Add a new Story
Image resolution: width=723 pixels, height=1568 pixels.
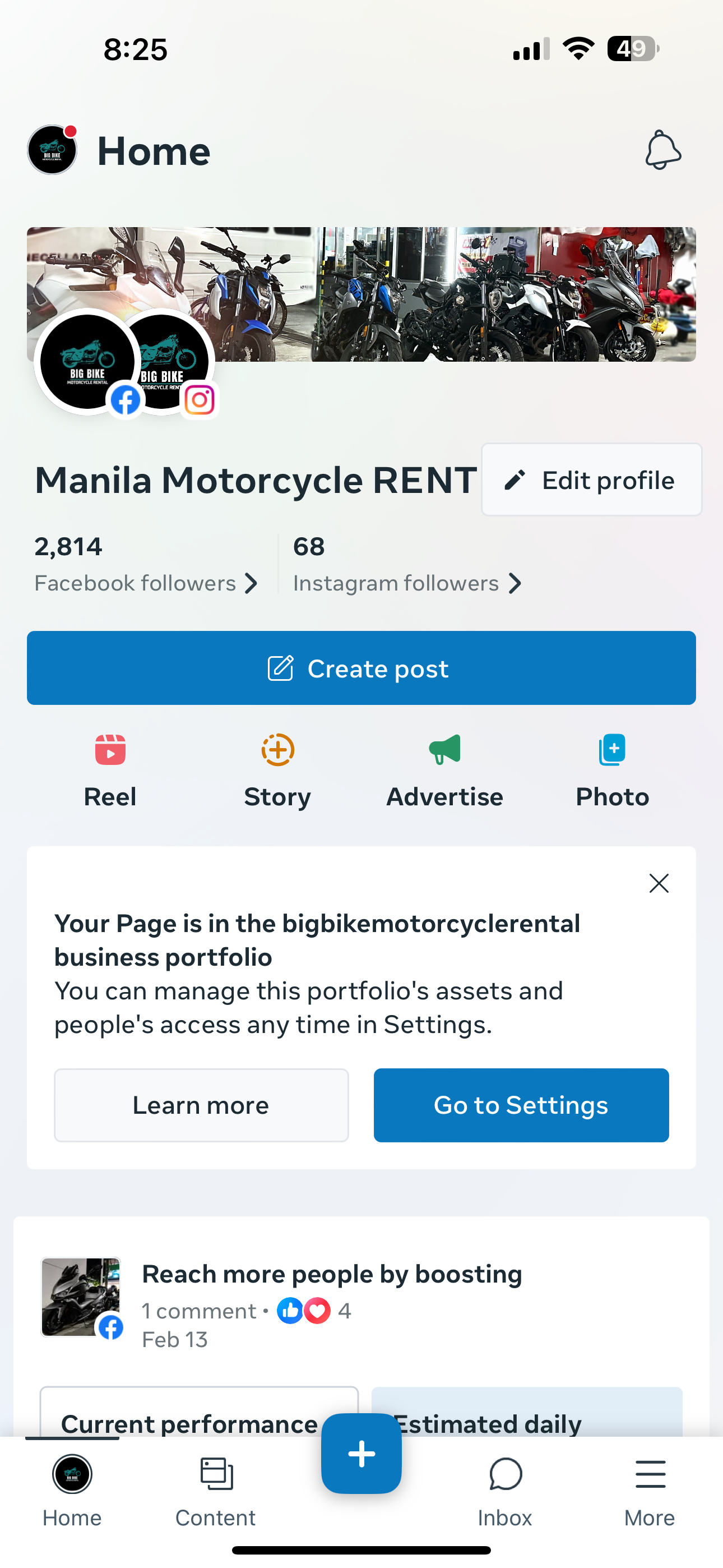[277, 749]
